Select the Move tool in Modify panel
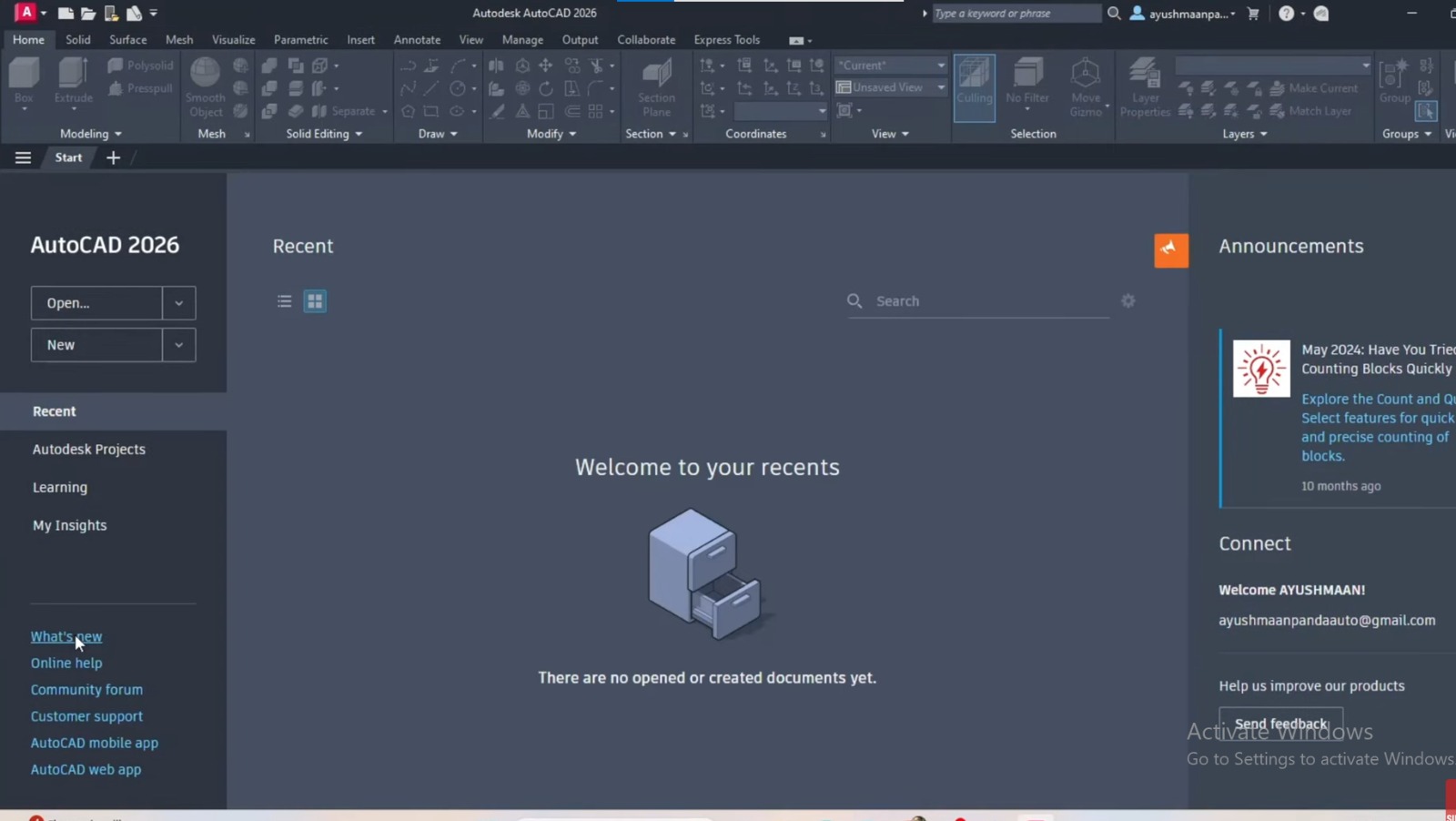The height and width of the screenshot is (821, 1456). point(545,66)
